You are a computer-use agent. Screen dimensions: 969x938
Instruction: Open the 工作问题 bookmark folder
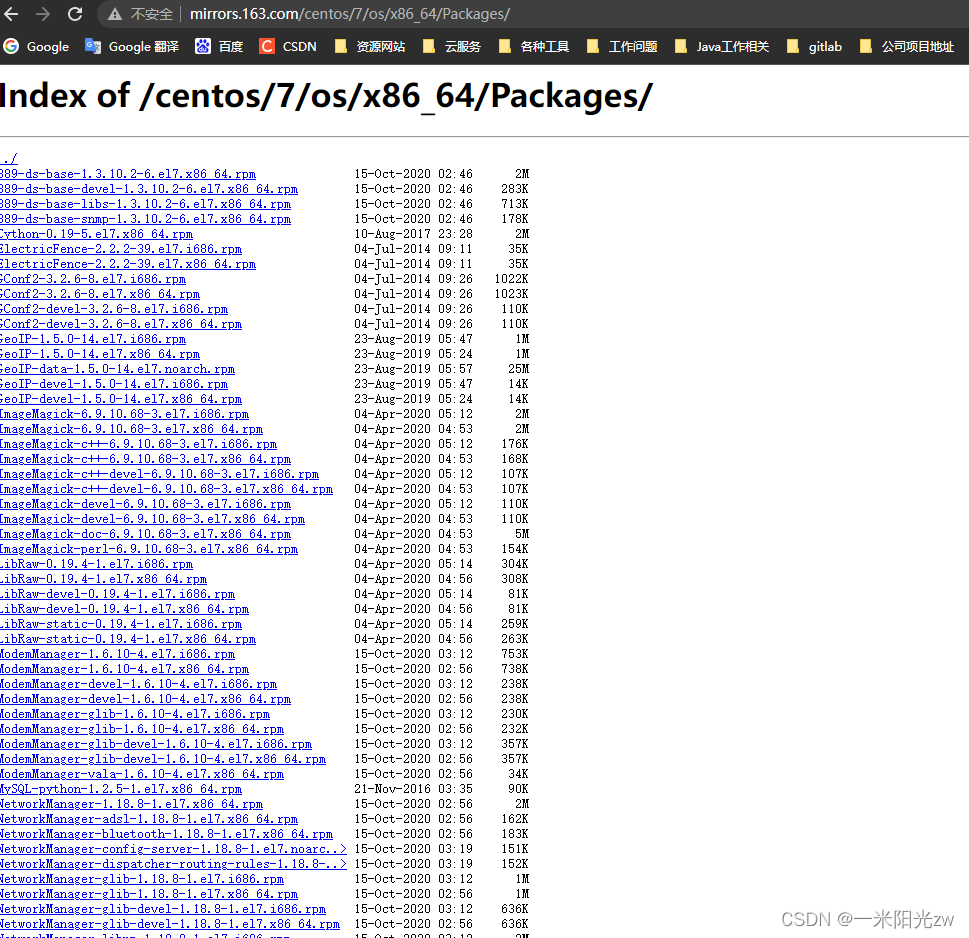(x=622, y=46)
